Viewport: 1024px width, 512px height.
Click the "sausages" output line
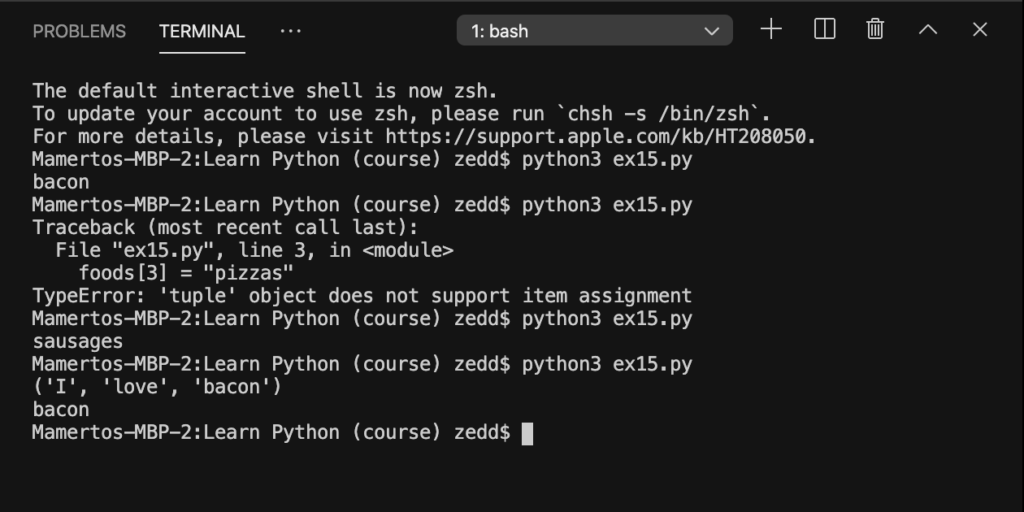78,342
